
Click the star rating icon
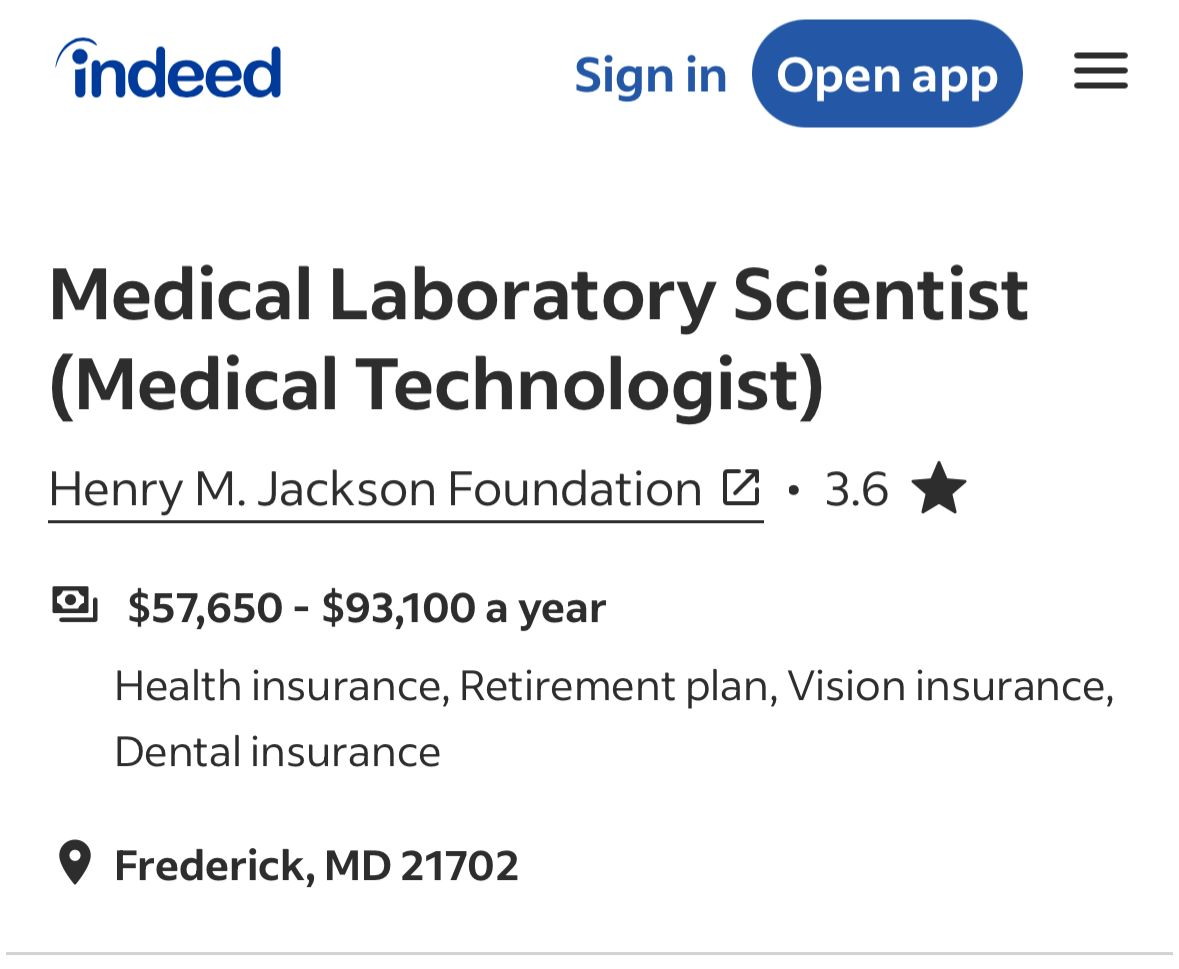click(x=939, y=490)
